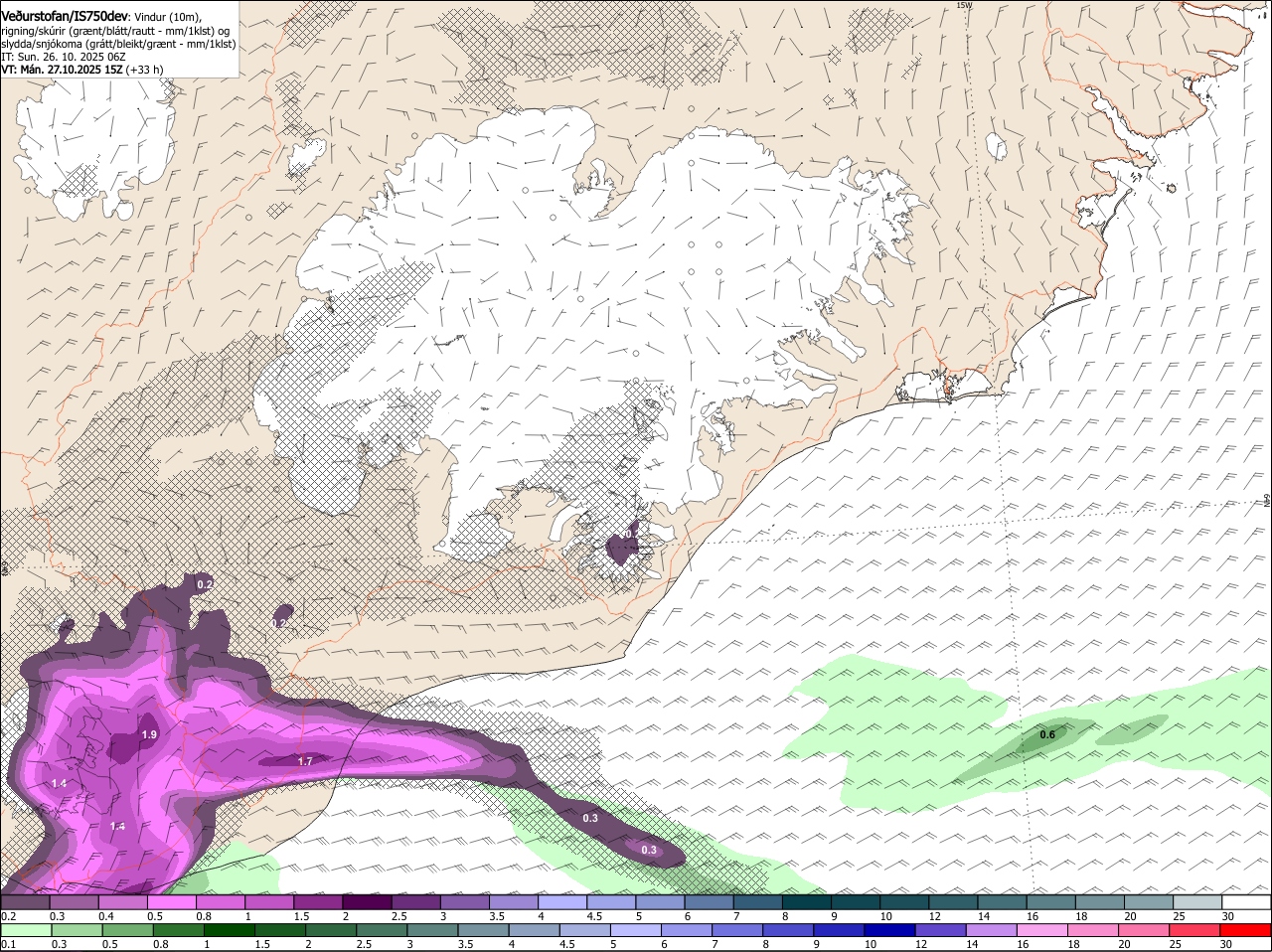Viewport: 1272px width, 952px height.
Task: Pick the upper legend swatch between 8 and 9
Action: [806, 901]
